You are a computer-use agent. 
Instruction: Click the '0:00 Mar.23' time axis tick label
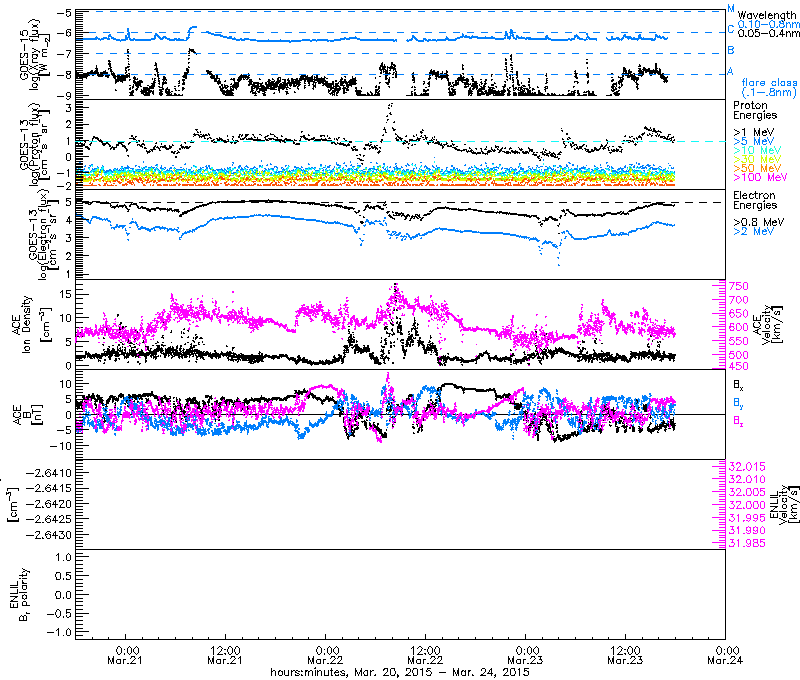526,655
